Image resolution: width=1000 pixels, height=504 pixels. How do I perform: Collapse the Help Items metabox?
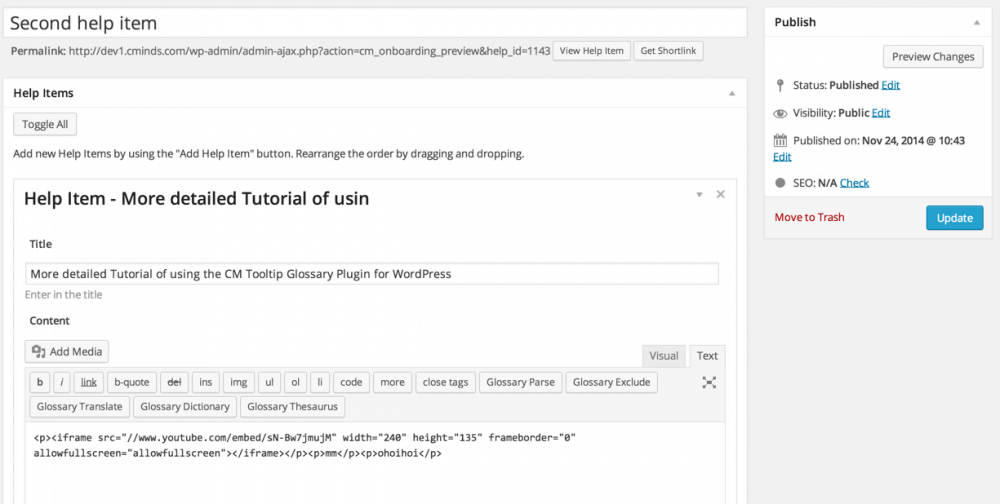[732, 93]
